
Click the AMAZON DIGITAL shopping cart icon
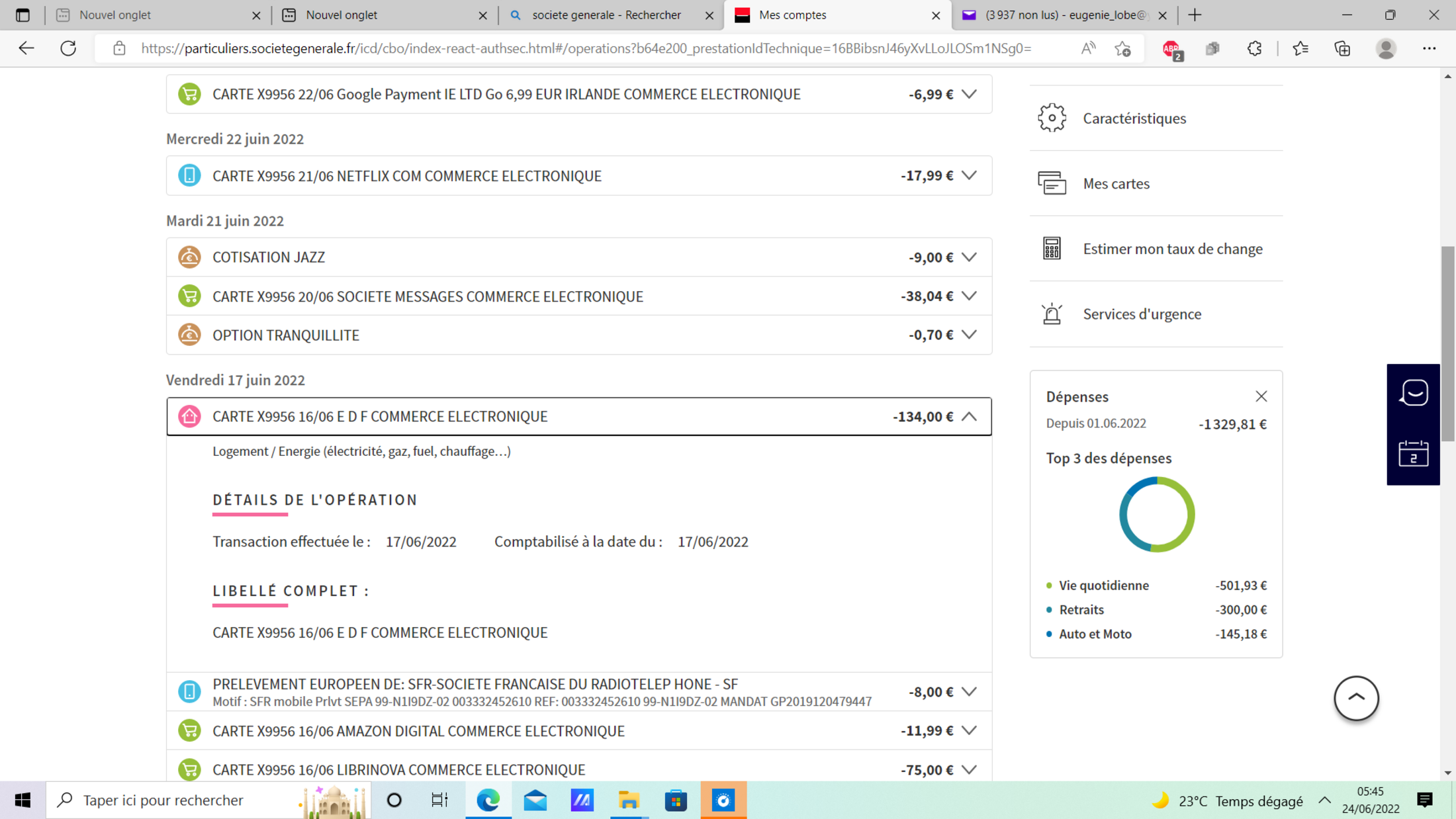point(189,730)
